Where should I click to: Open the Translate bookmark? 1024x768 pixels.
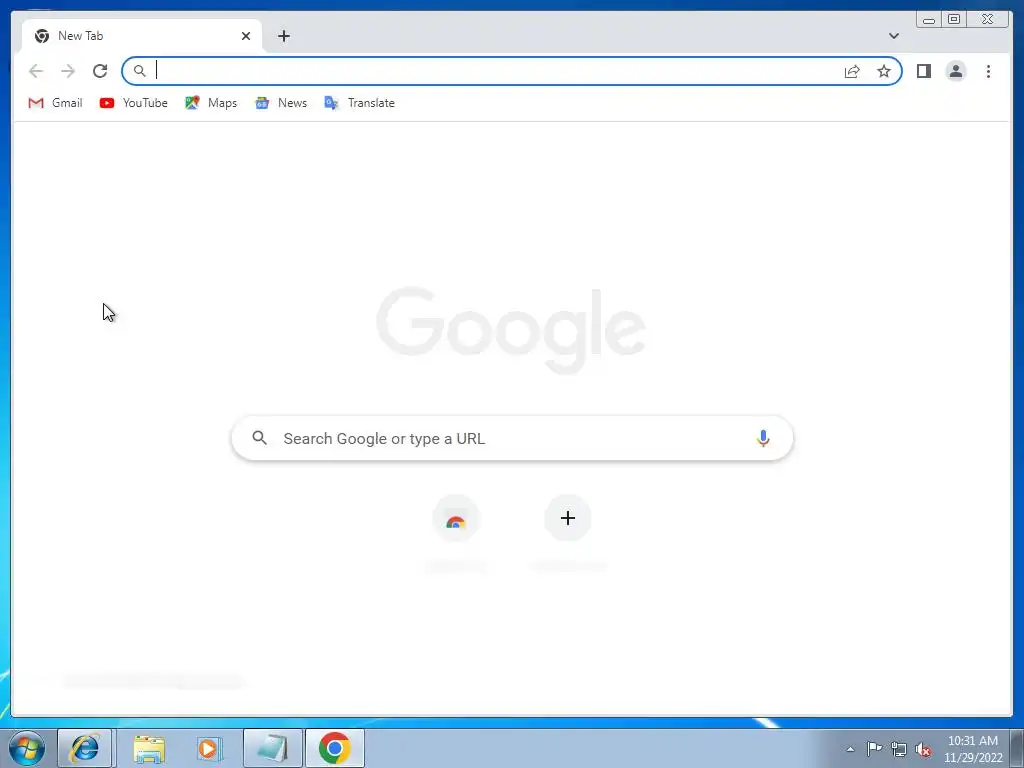359,103
